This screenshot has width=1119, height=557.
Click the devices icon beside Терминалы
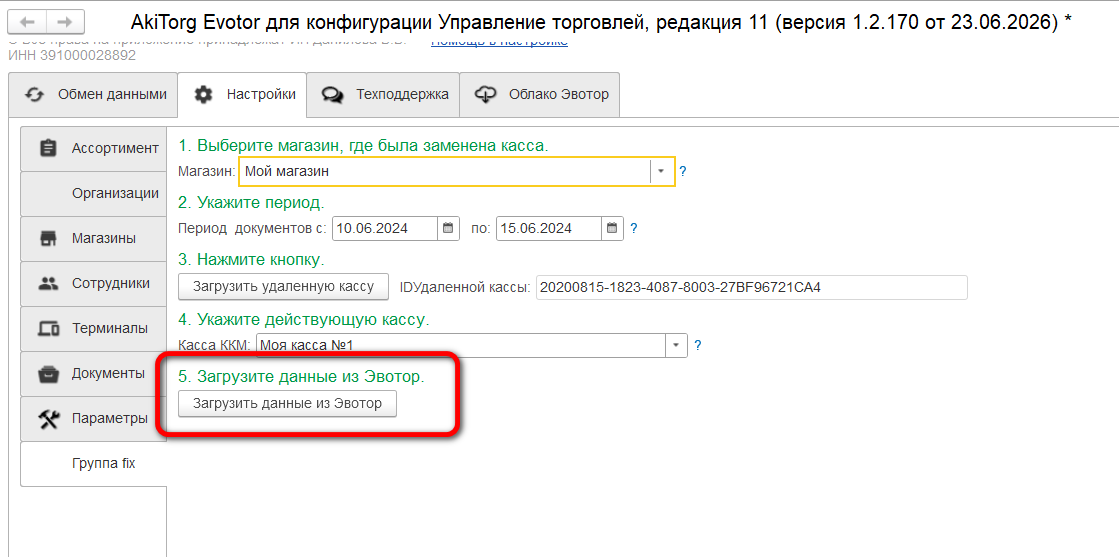click(49, 328)
